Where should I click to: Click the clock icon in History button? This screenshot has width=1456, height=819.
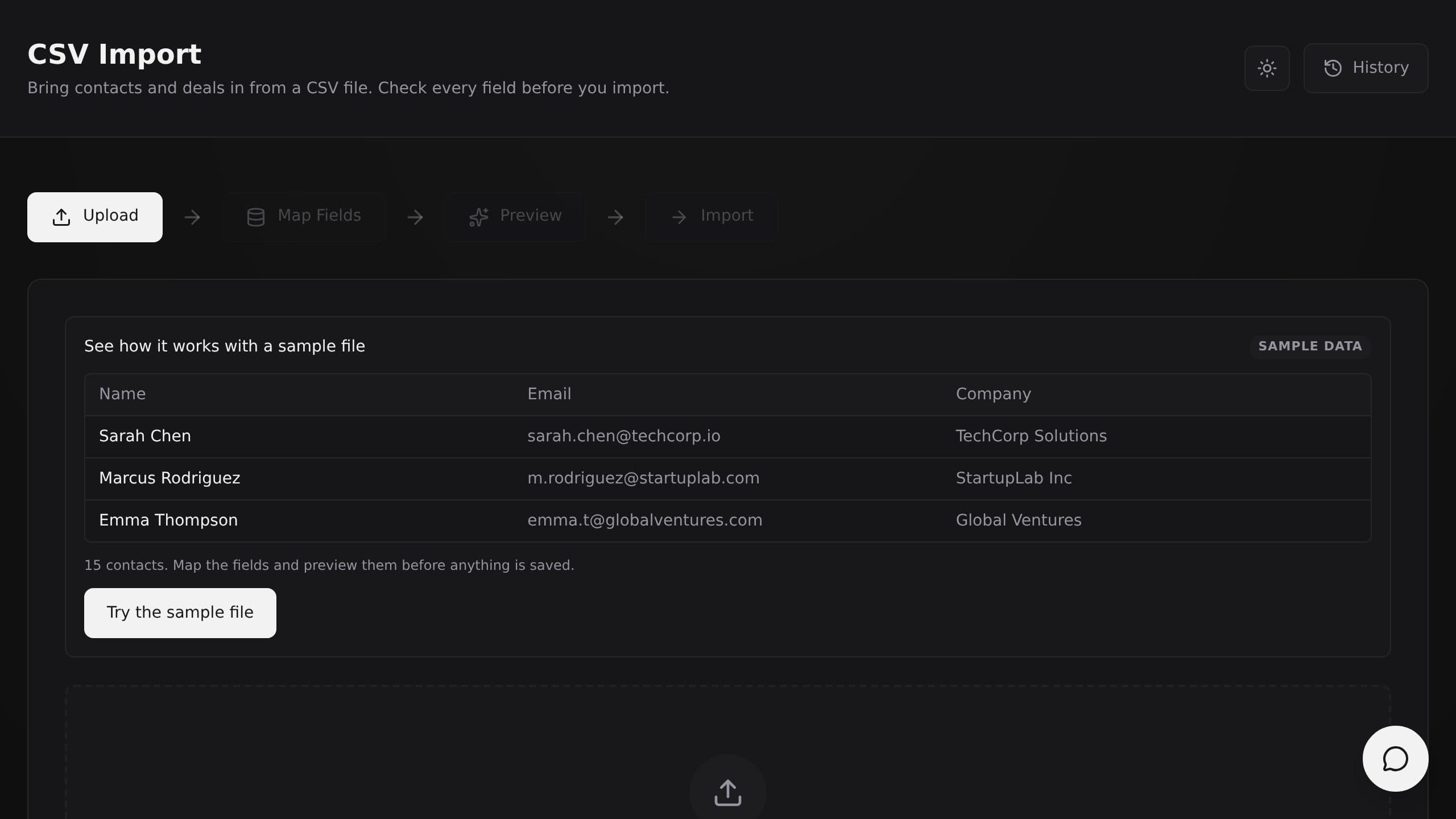click(1333, 68)
